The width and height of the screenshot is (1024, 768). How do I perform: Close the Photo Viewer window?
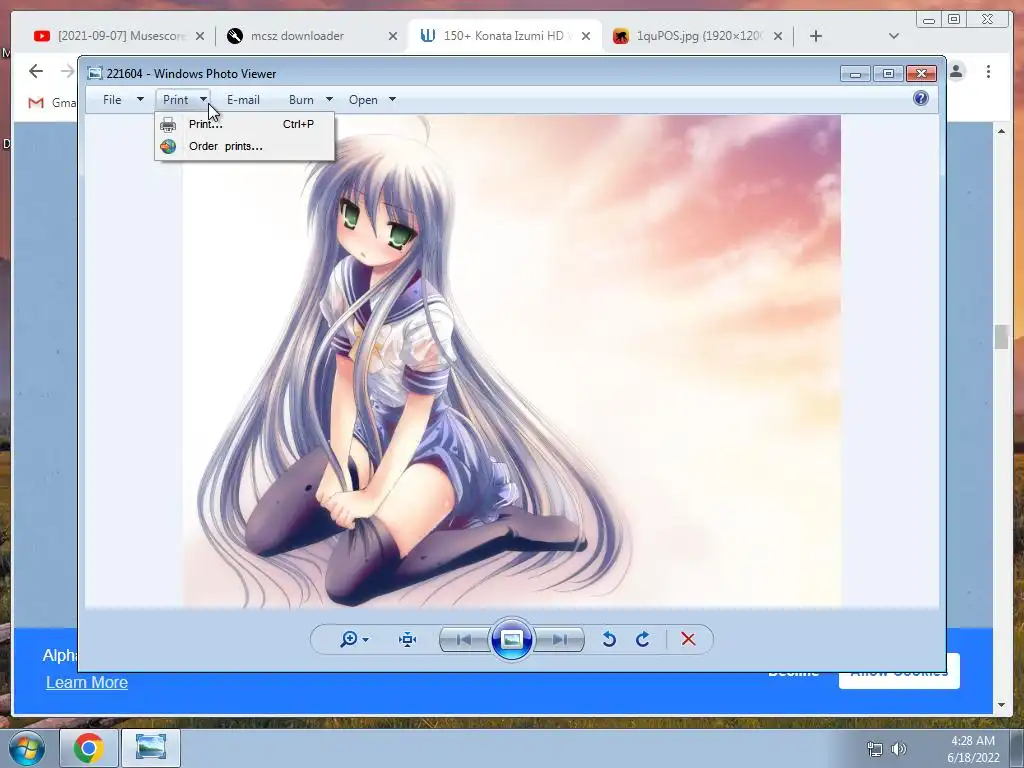tap(921, 74)
